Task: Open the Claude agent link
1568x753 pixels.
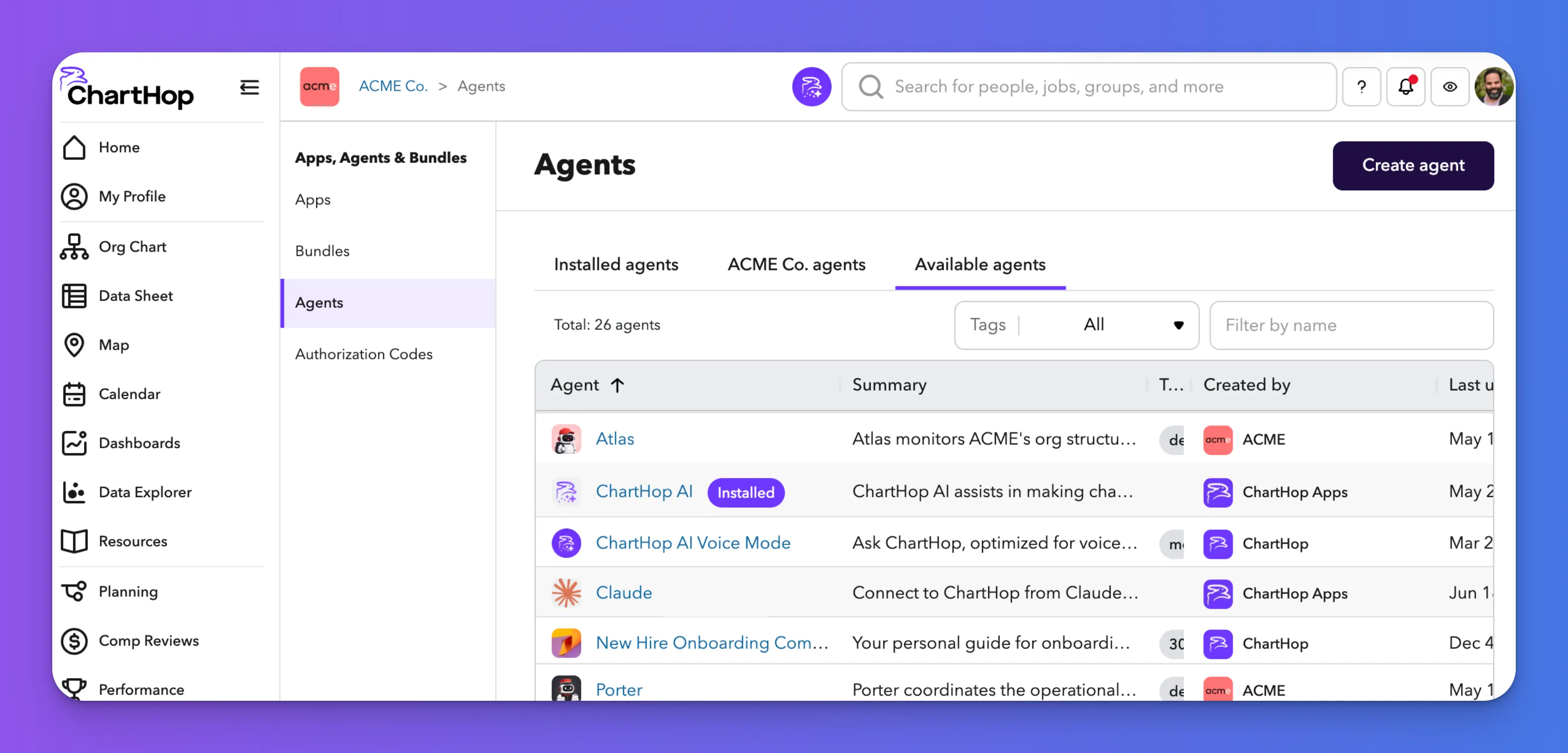Action: click(623, 593)
